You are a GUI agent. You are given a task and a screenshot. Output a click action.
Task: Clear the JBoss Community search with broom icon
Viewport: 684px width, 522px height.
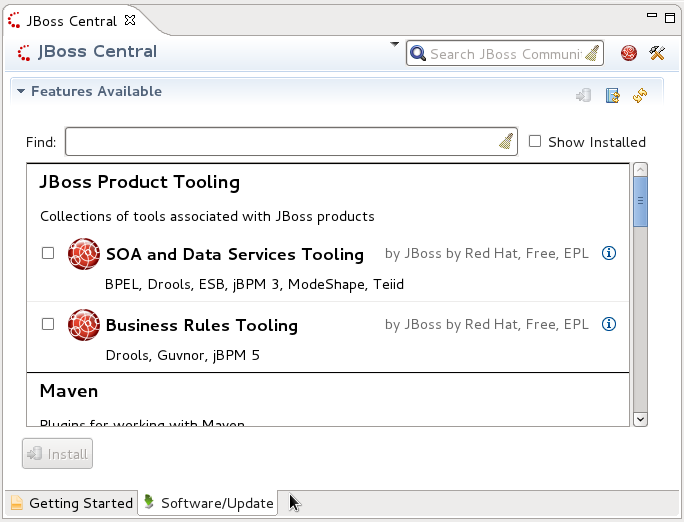[x=592, y=54]
